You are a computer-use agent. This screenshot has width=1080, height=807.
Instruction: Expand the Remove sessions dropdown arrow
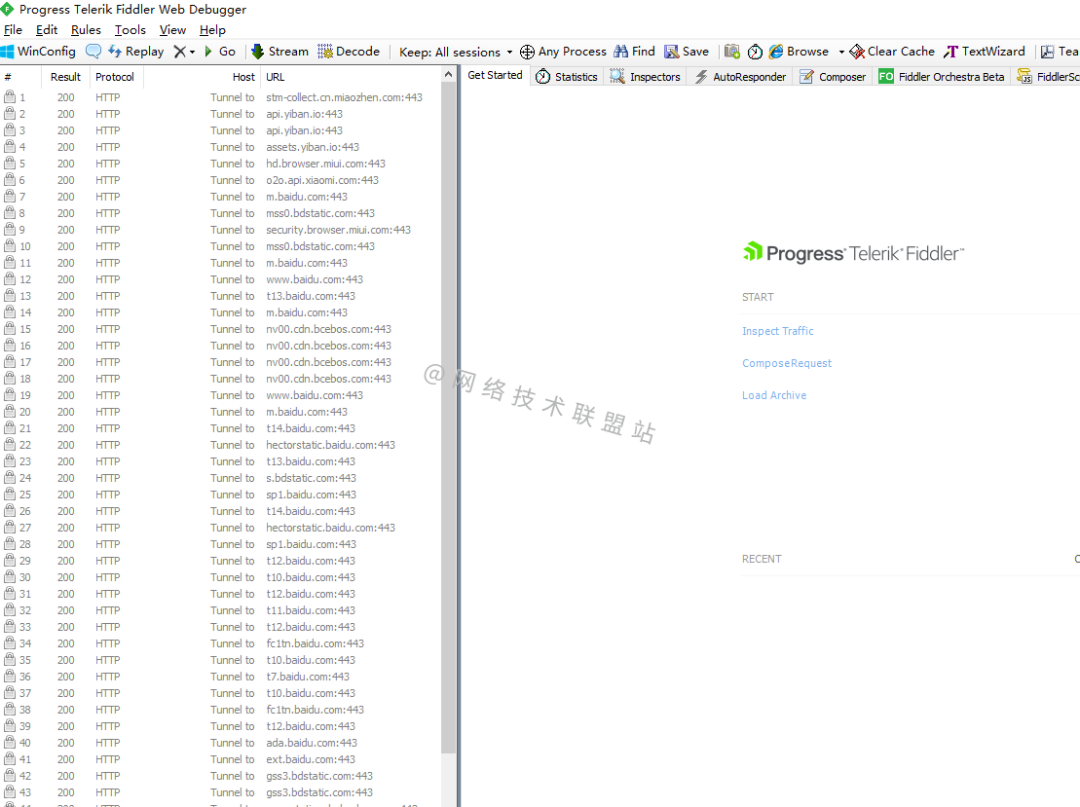[x=192, y=52]
